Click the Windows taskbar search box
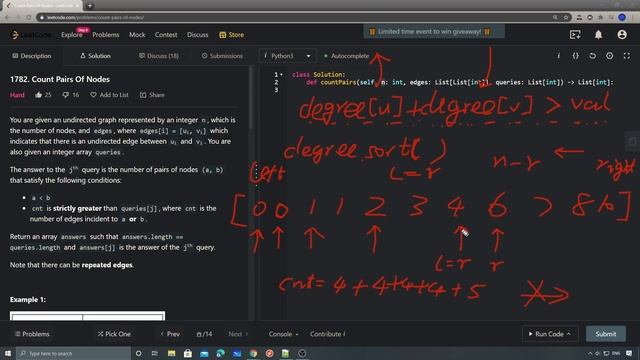 point(73,353)
